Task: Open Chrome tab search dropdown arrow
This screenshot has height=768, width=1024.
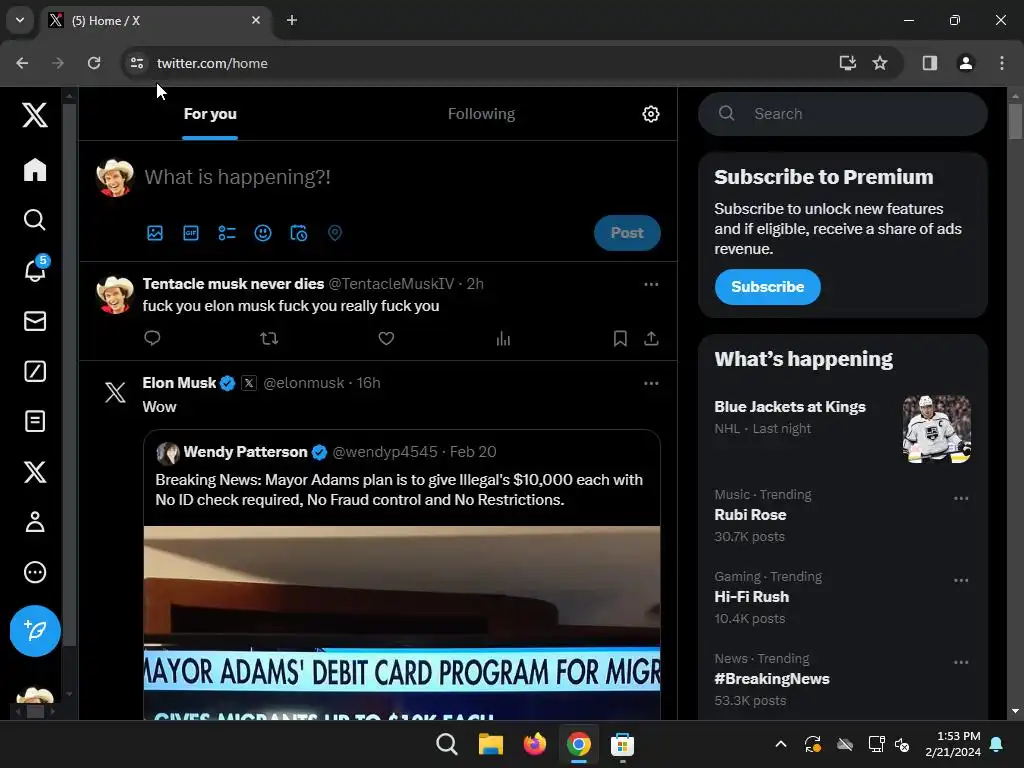Action: tap(20, 20)
